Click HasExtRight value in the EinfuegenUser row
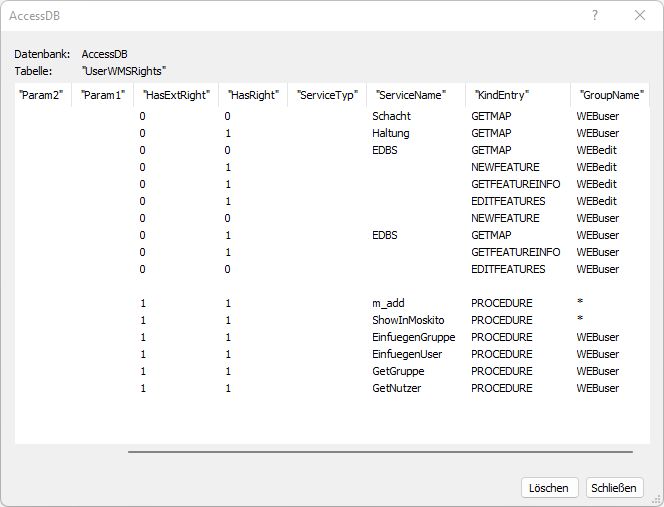The width and height of the screenshot is (664, 507). tap(143, 354)
